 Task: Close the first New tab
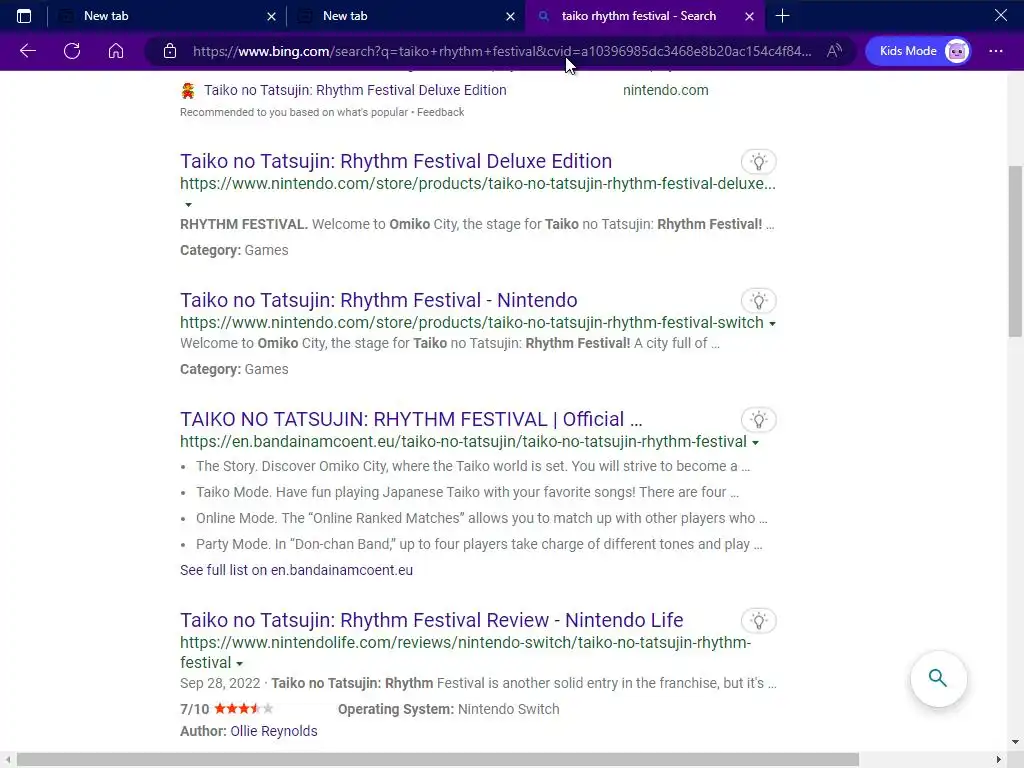[x=272, y=16]
